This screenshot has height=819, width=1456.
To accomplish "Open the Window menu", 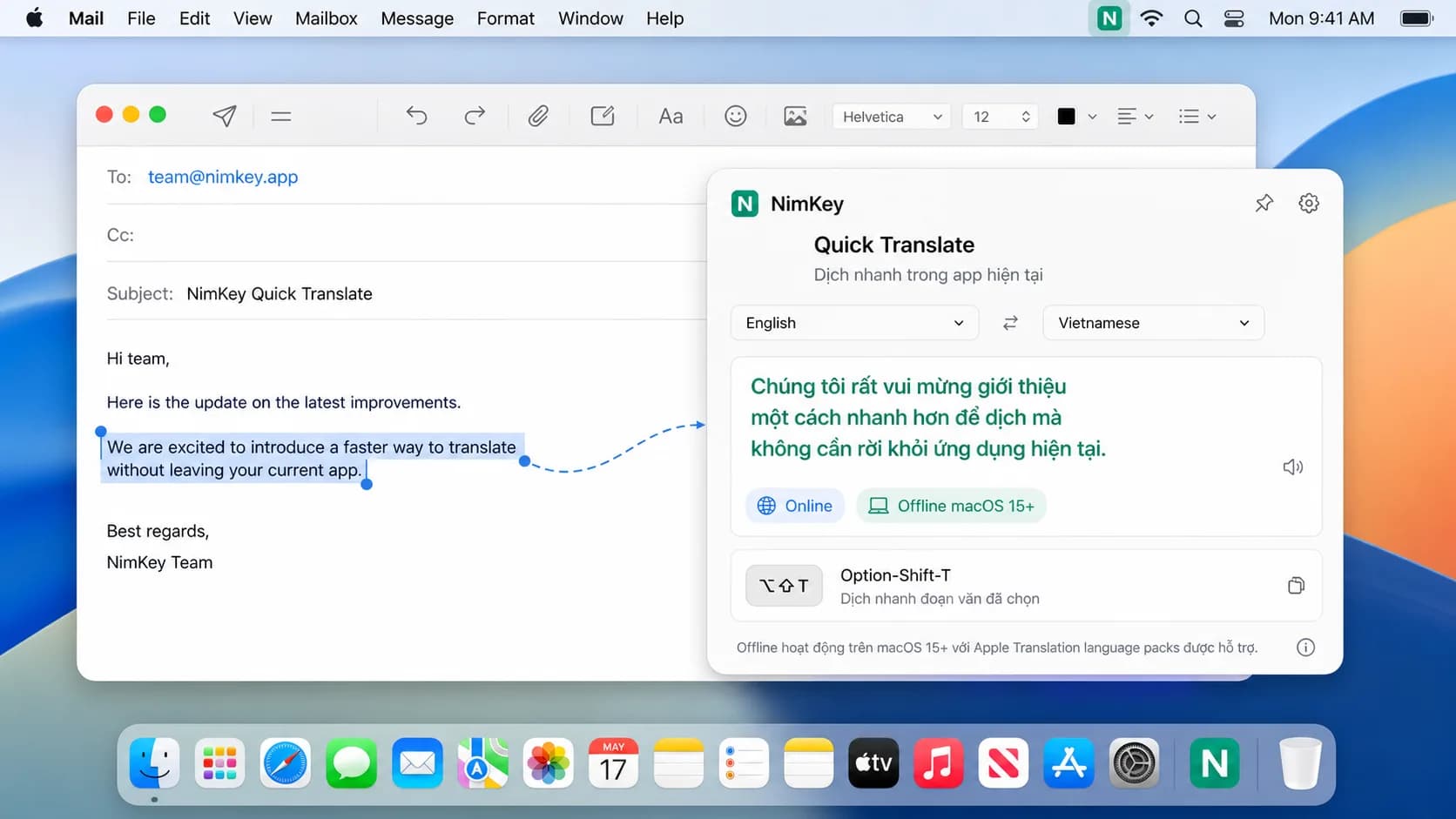I will [x=590, y=18].
